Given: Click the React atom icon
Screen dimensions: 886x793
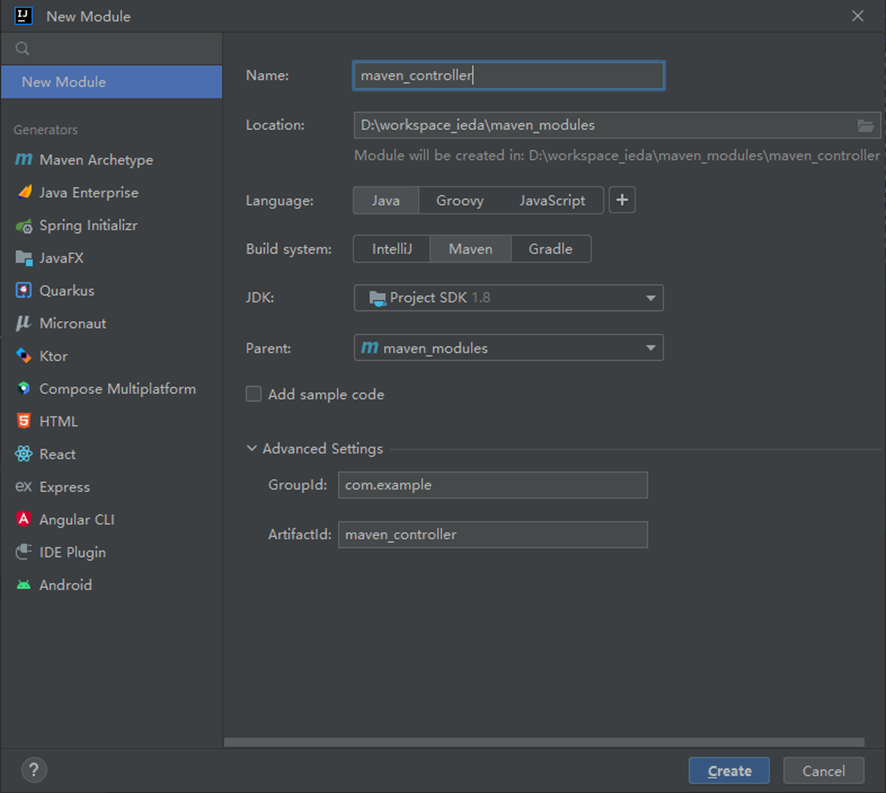Looking at the screenshot, I should click(x=24, y=454).
